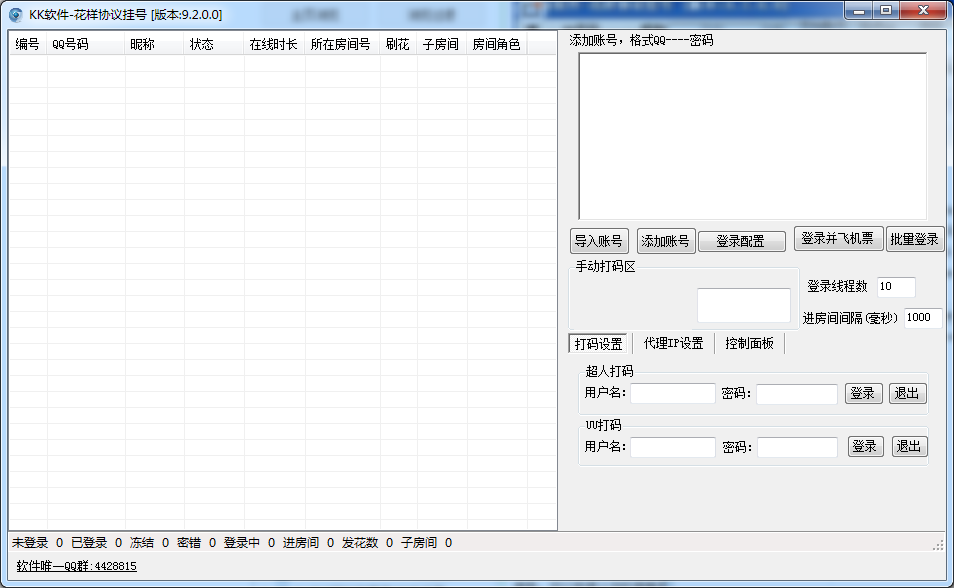Open the 软件唯一QQ群 link

[x=77, y=566]
